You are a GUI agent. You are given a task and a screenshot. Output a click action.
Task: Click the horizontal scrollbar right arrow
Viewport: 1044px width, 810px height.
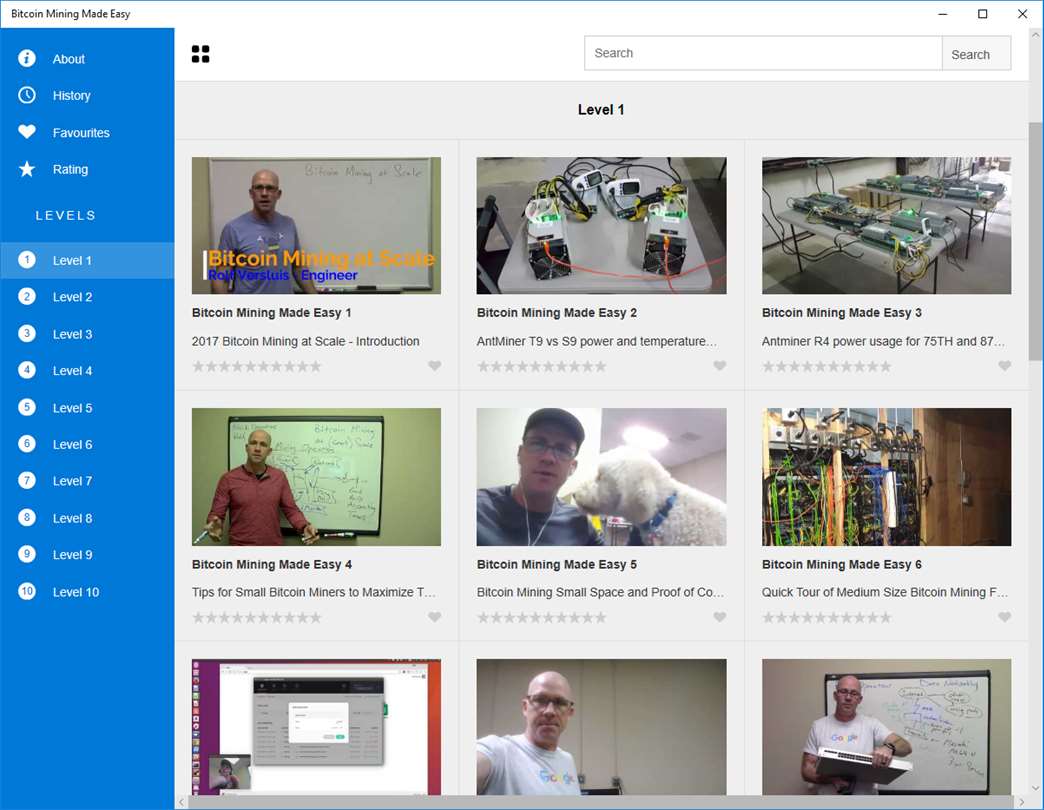(x=1021, y=803)
